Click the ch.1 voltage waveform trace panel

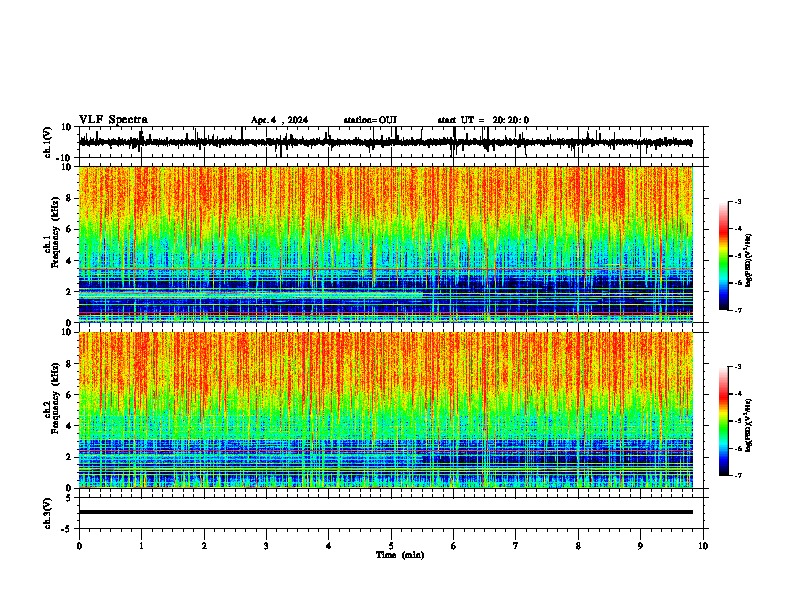pyautogui.click(x=393, y=142)
